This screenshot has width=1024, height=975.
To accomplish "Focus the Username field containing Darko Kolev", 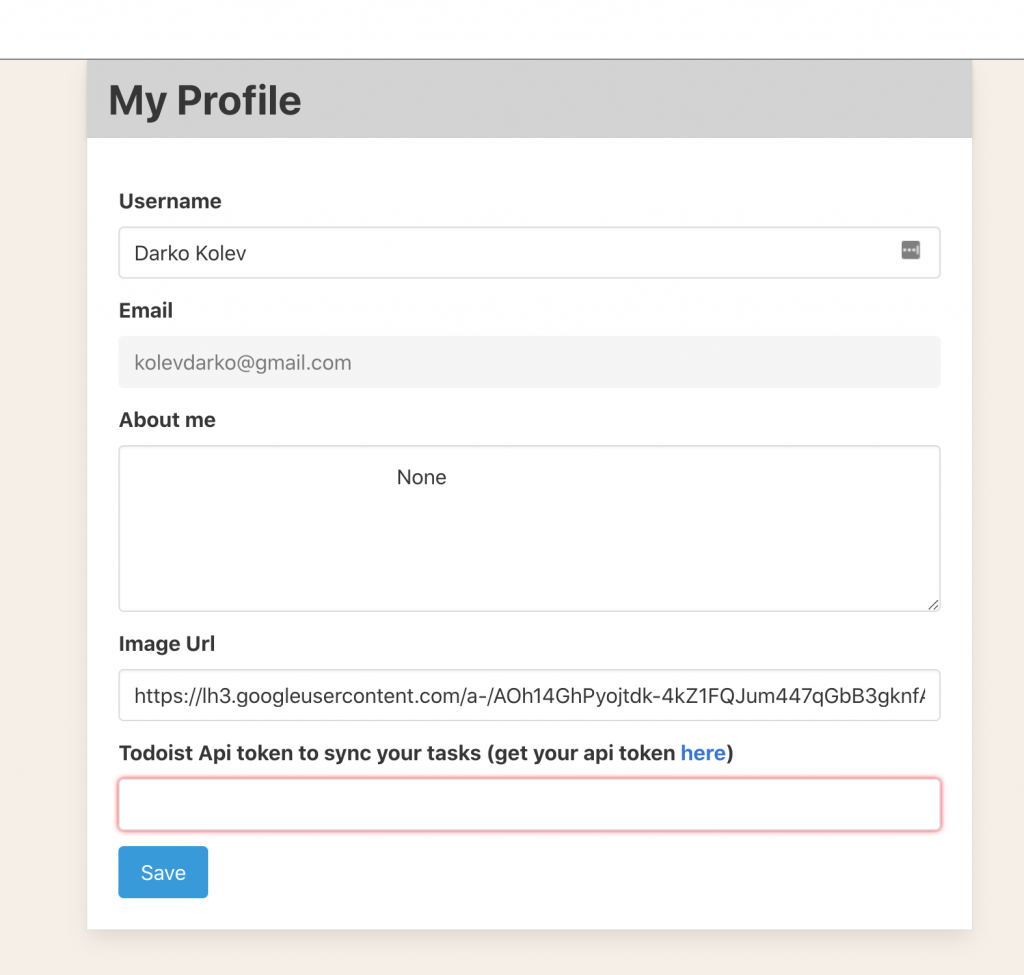I will tap(529, 253).
